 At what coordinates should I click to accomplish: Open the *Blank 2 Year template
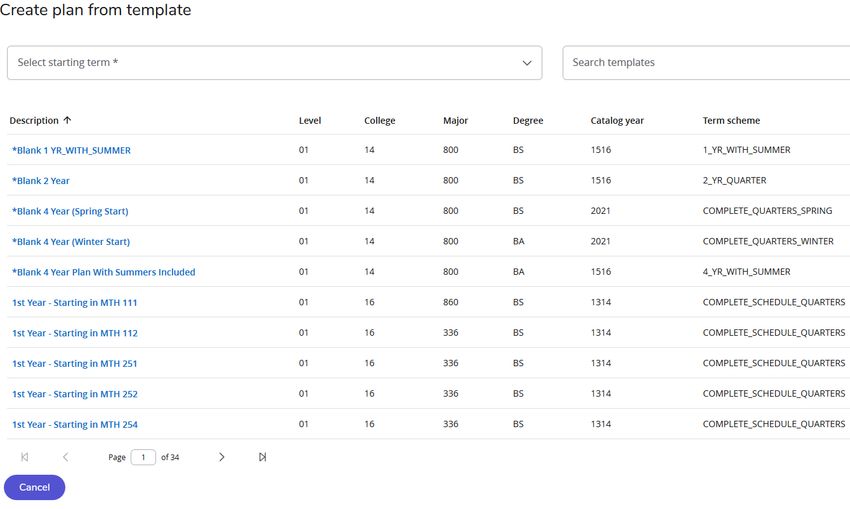41,181
